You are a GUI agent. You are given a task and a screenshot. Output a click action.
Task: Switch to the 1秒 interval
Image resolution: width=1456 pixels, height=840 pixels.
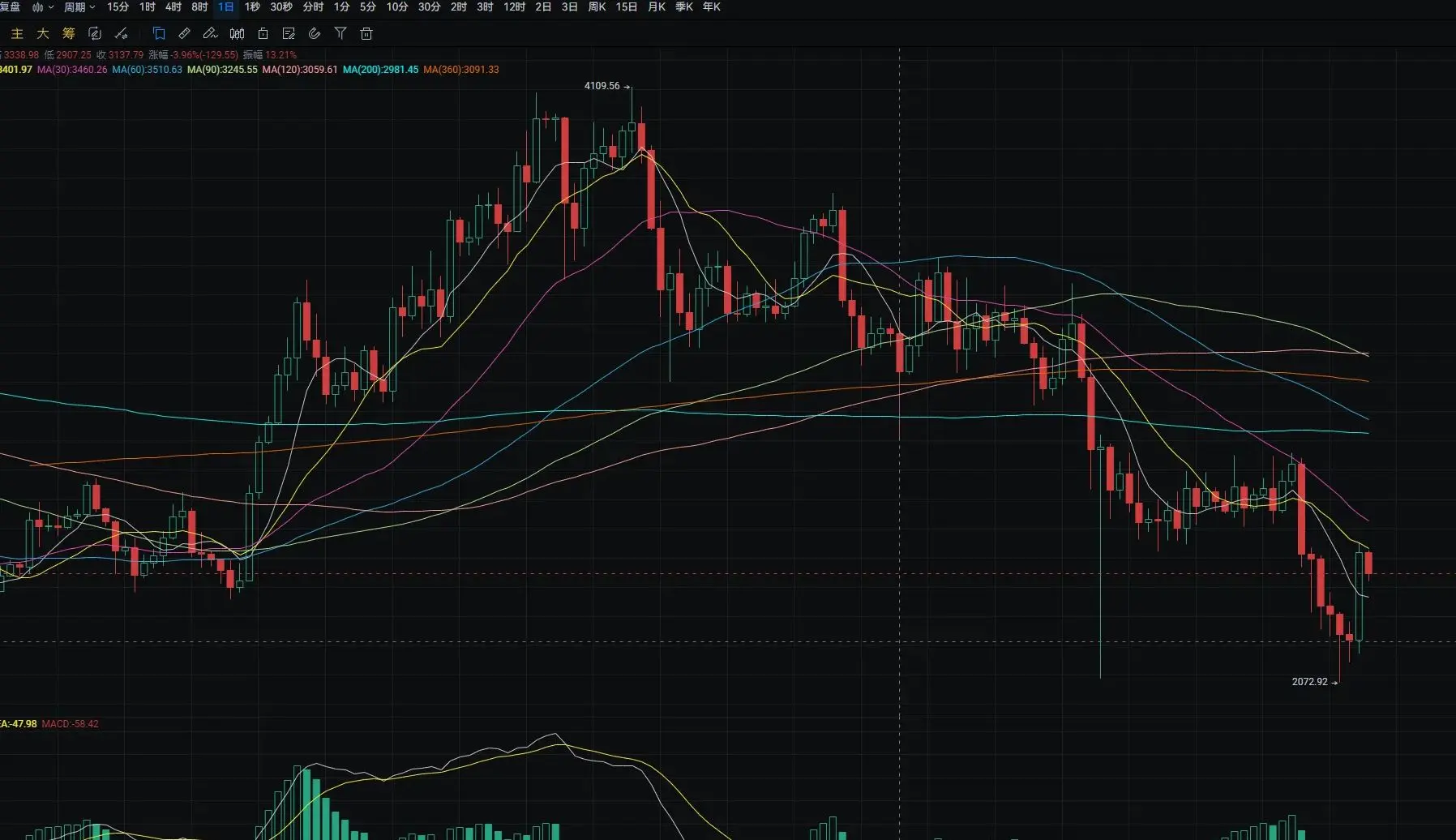[252, 7]
